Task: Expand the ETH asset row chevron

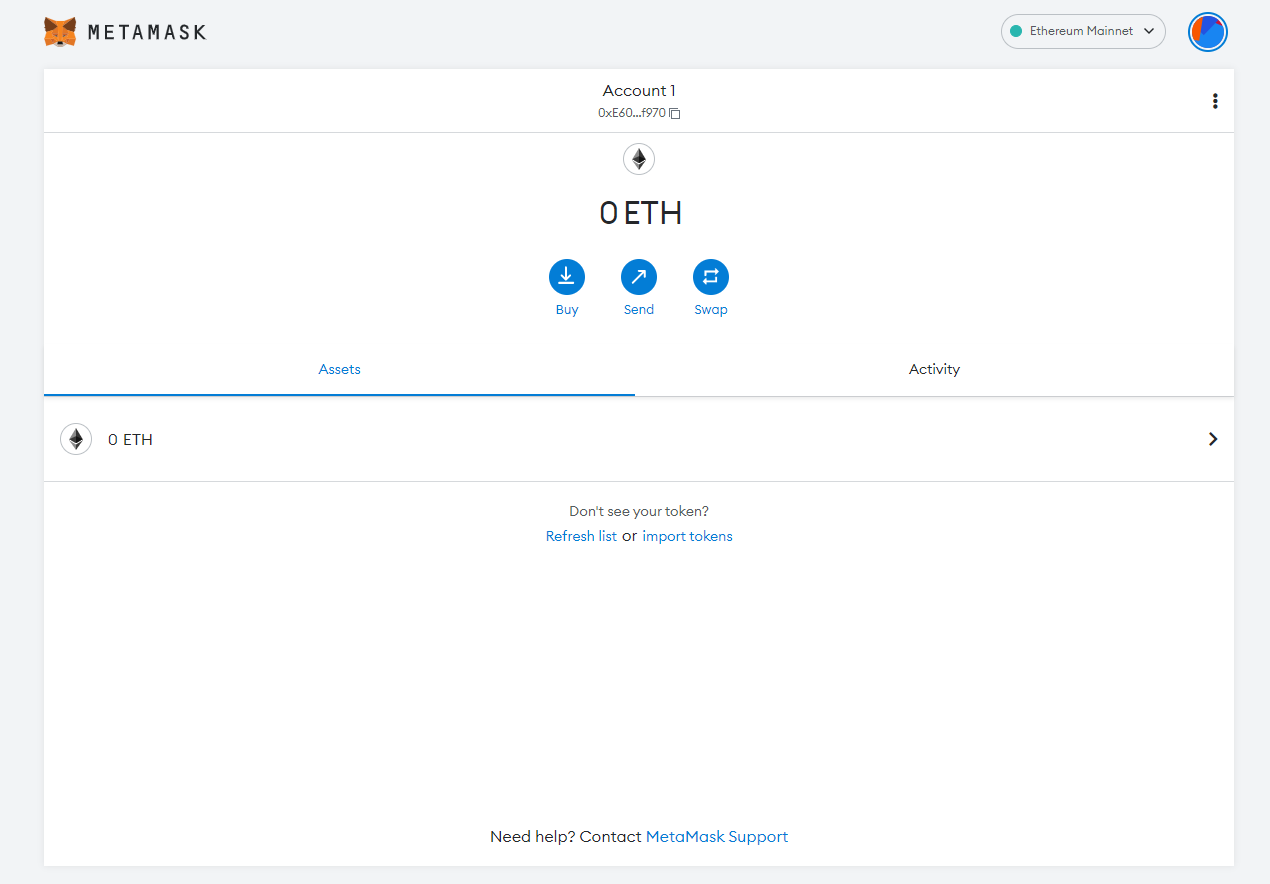Action: coord(1212,439)
